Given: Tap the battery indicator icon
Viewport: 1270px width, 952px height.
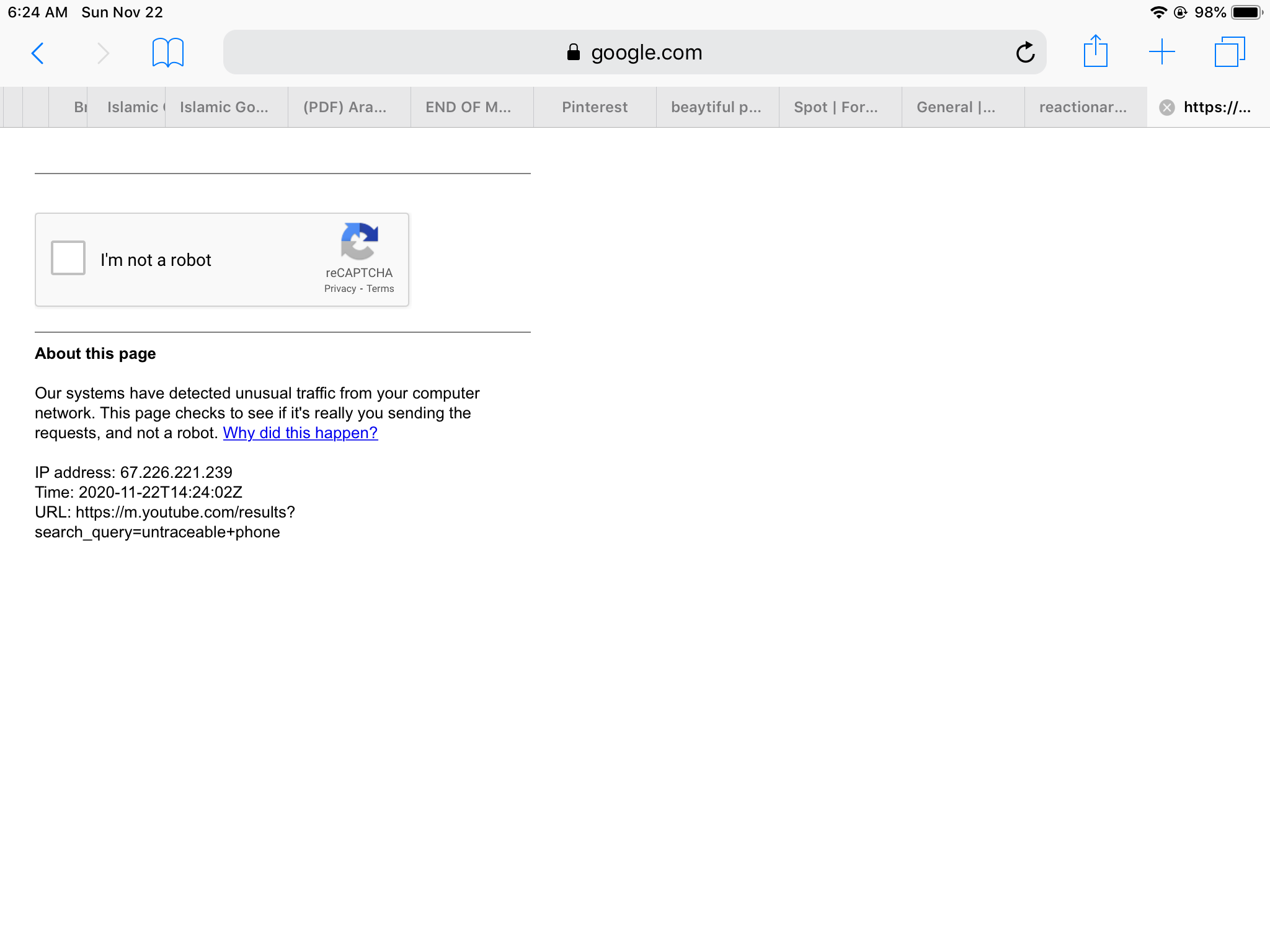Looking at the screenshot, I should tap(1247, 12).
